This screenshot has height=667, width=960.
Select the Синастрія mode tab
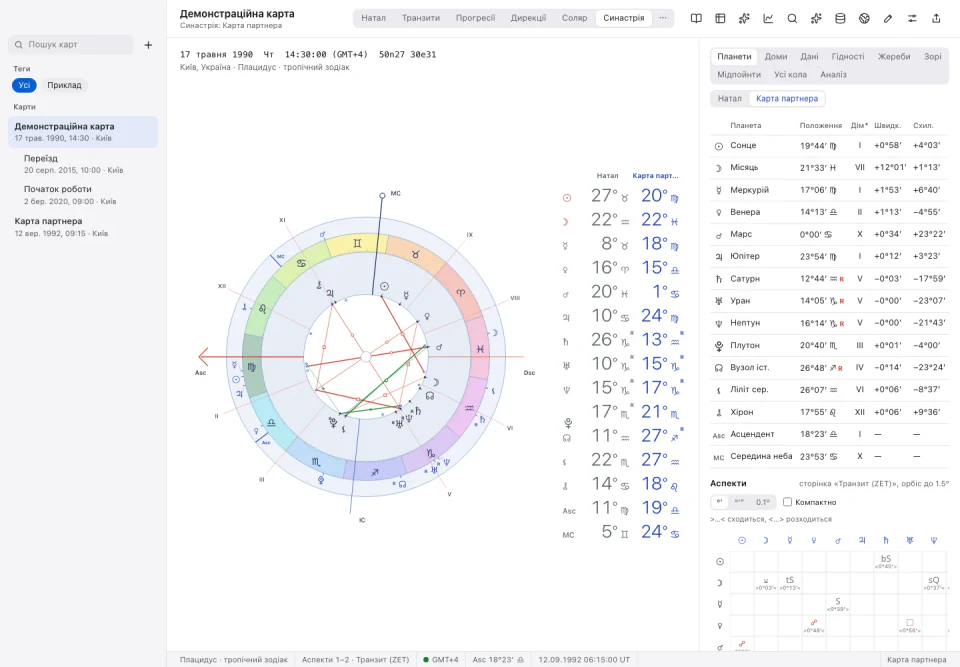click(623, 18)
